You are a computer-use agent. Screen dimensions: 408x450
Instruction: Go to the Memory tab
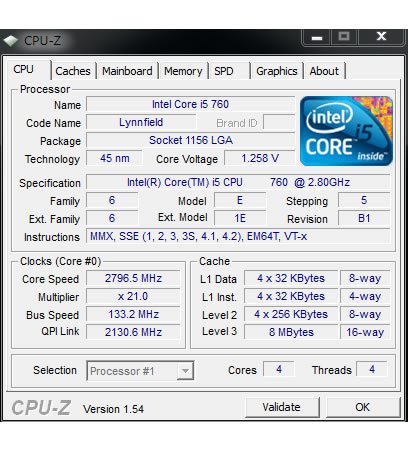point(183,71)
